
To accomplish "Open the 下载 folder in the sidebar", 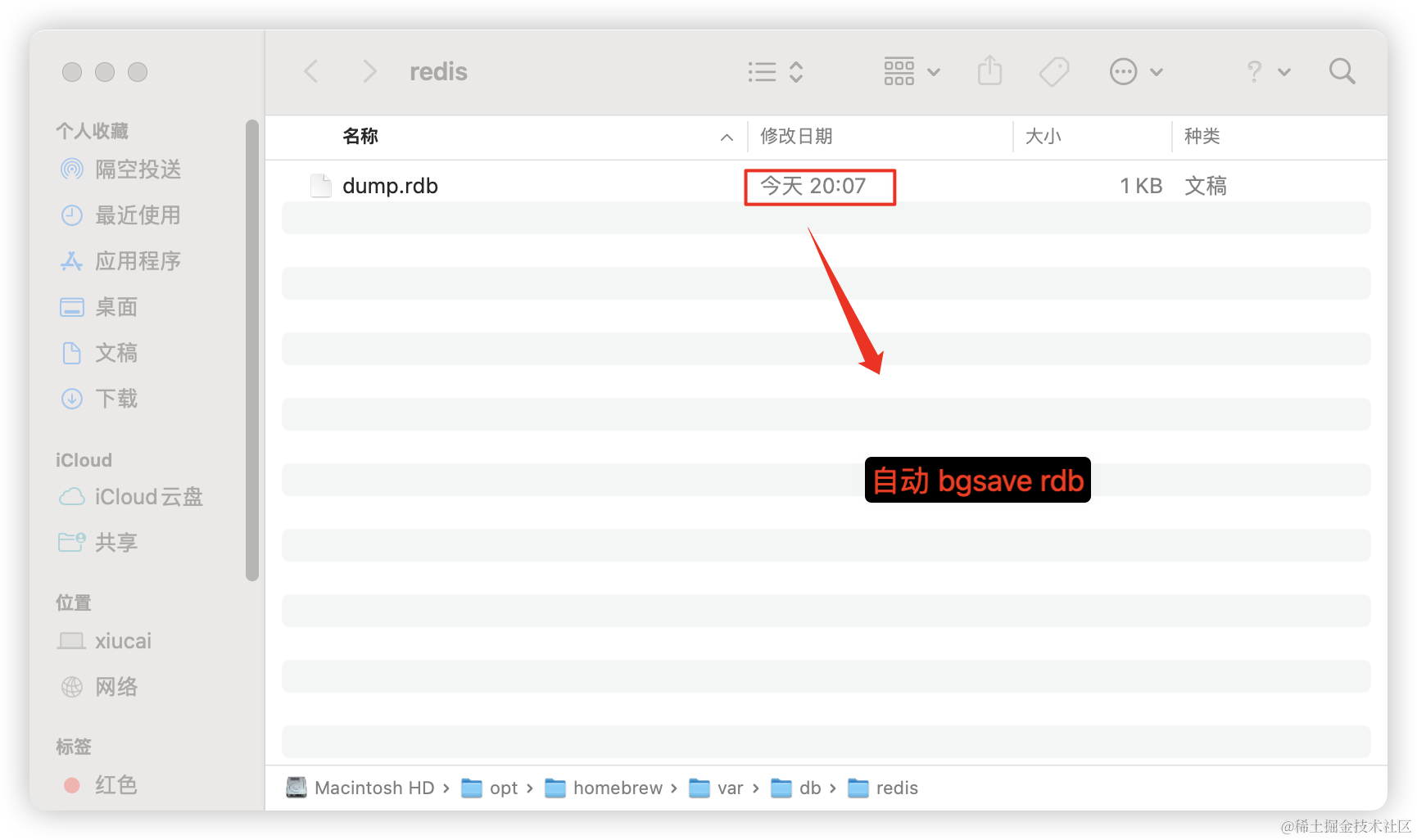I will [116, 399].
